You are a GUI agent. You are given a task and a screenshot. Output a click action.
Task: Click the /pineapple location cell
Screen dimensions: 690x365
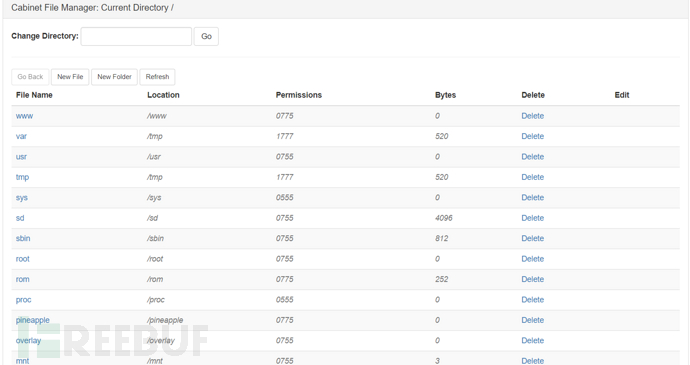coord(165,320)
